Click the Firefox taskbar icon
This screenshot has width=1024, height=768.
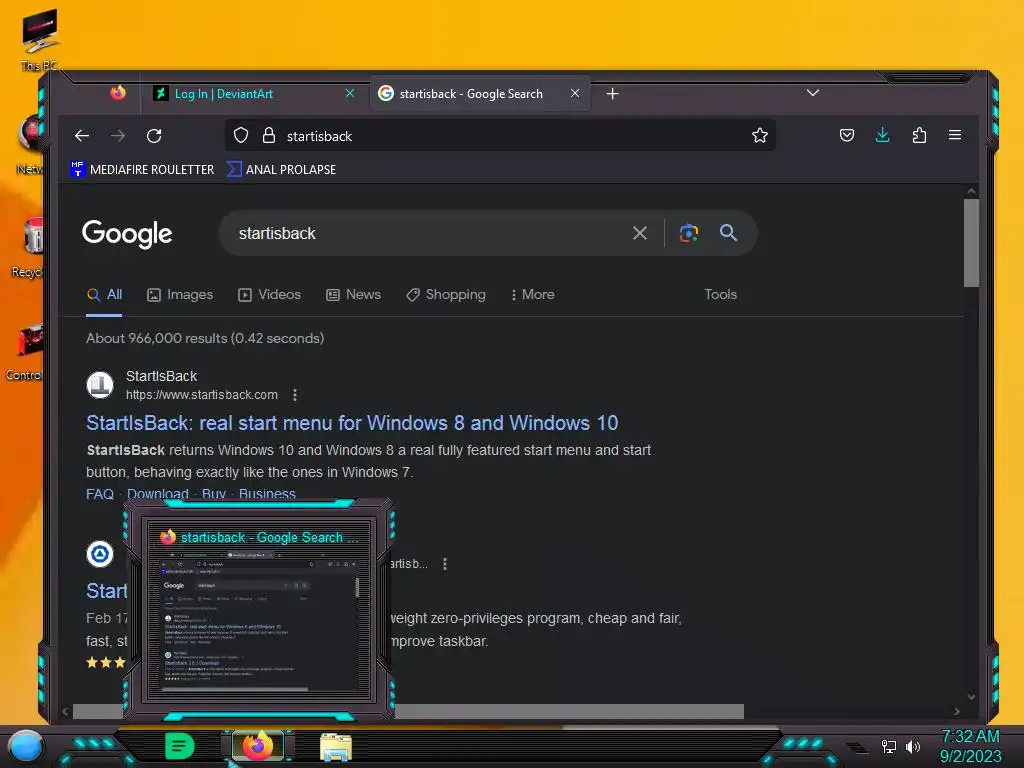[x=258, y=746]
